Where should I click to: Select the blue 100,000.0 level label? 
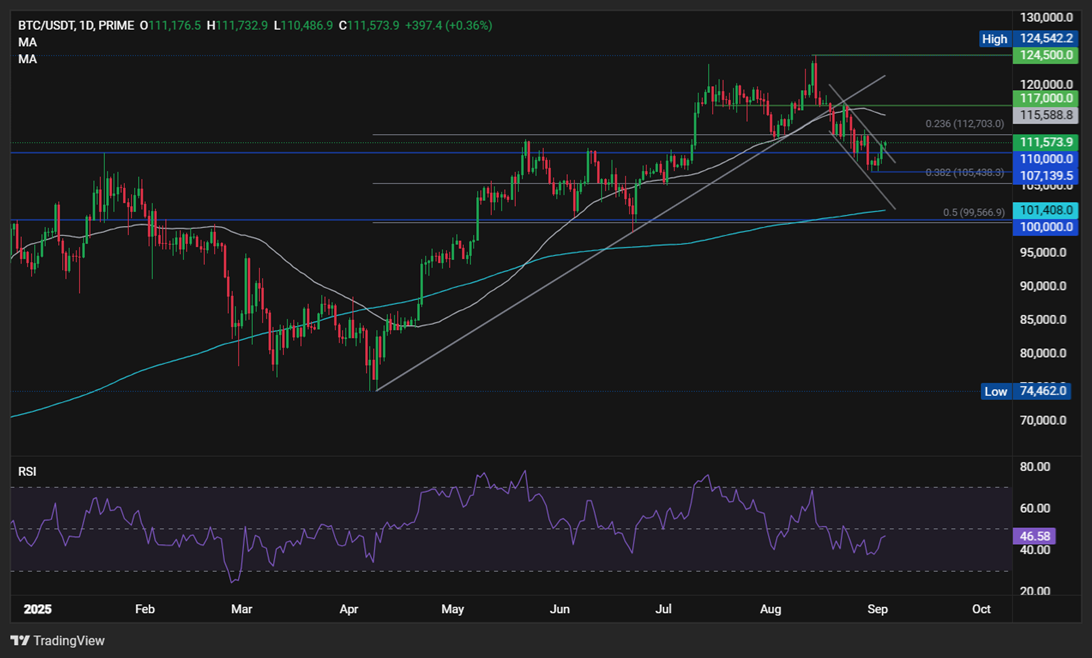click(1045, 227)
